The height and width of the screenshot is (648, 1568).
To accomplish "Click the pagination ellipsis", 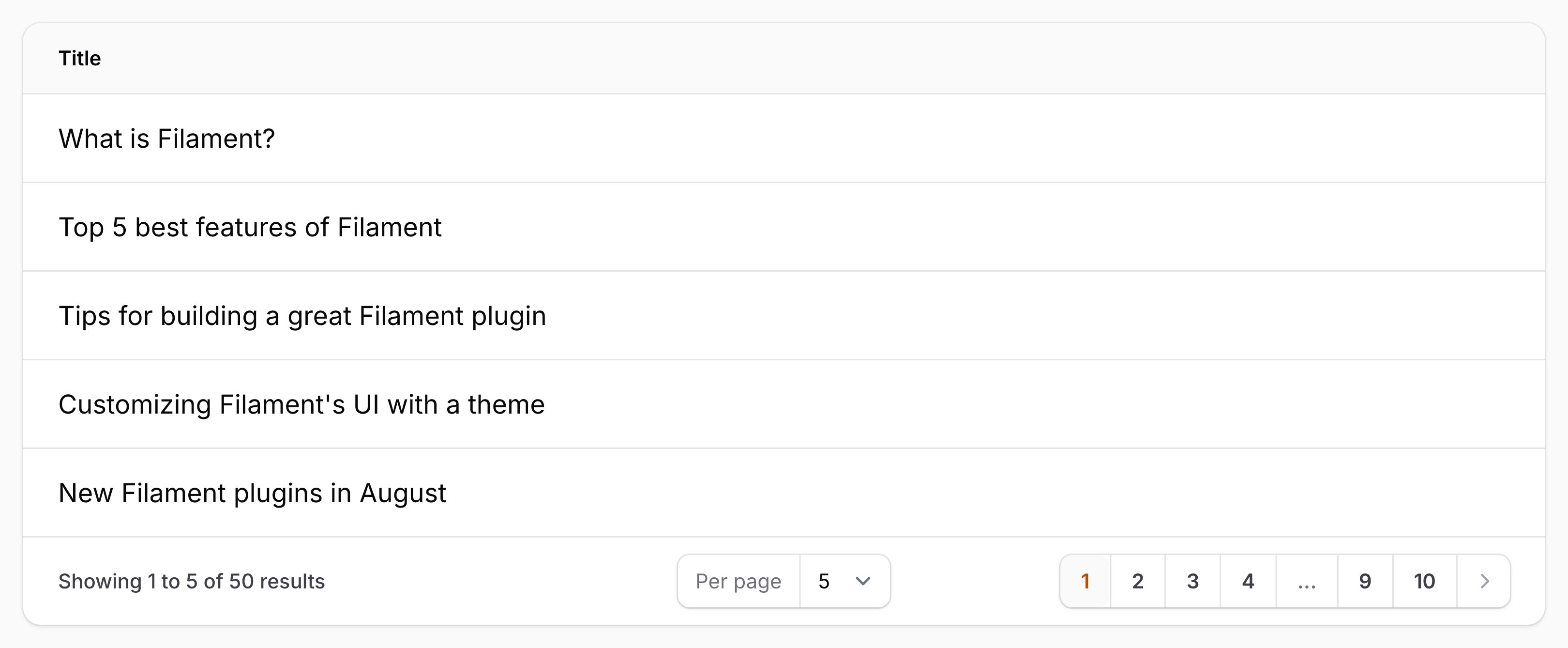I will coord(1306,581).
